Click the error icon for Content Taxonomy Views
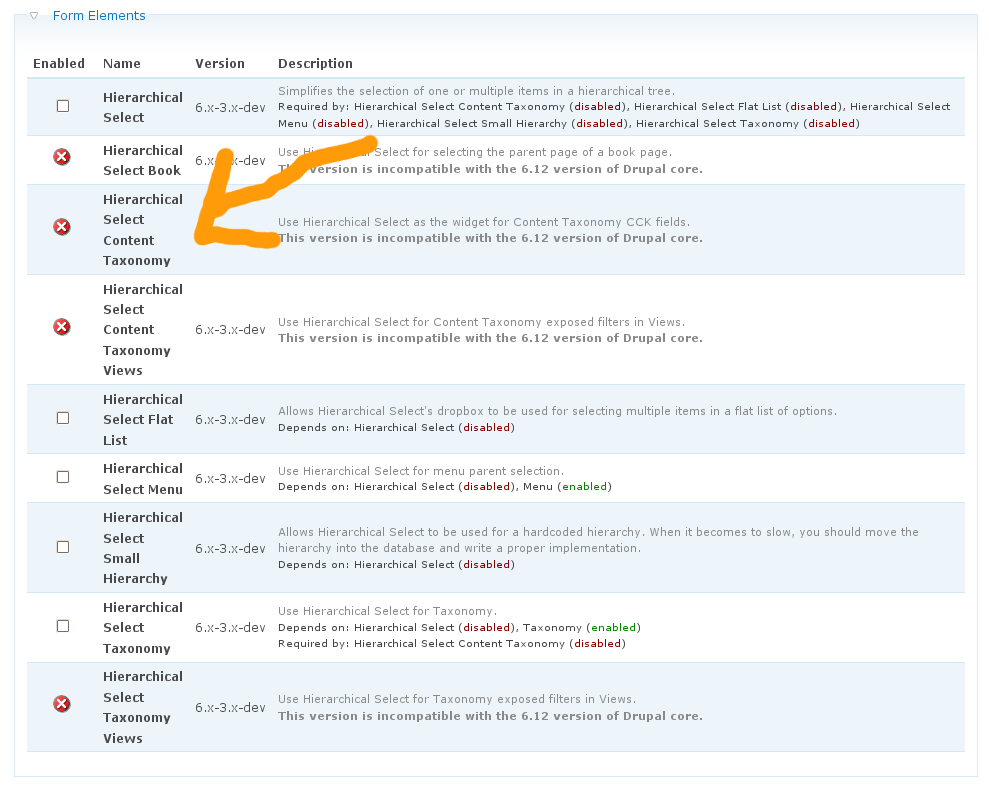 tap(62, 327)
